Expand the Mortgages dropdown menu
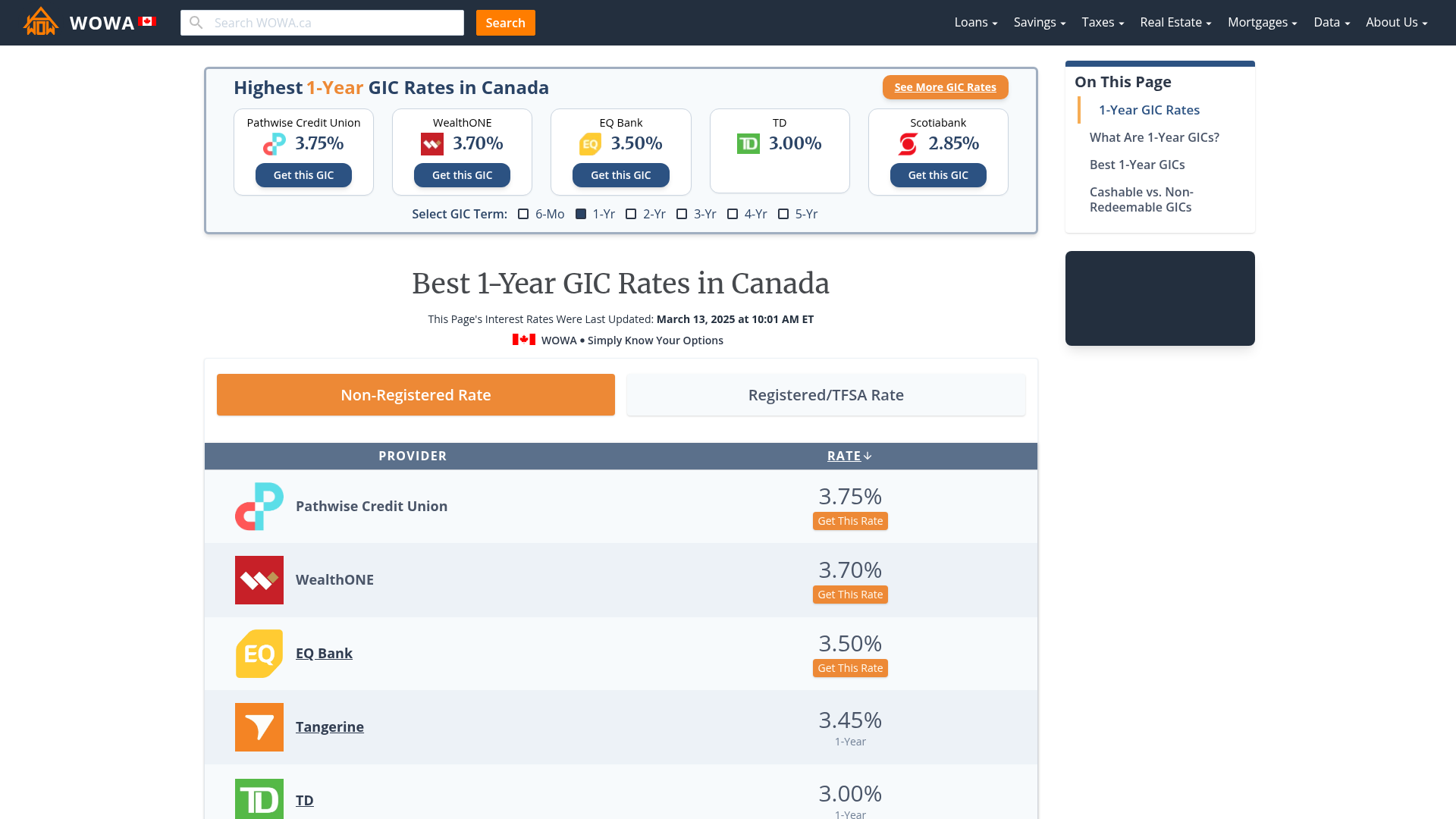Screen dimensions: 1456x819 pos(1261,22)
